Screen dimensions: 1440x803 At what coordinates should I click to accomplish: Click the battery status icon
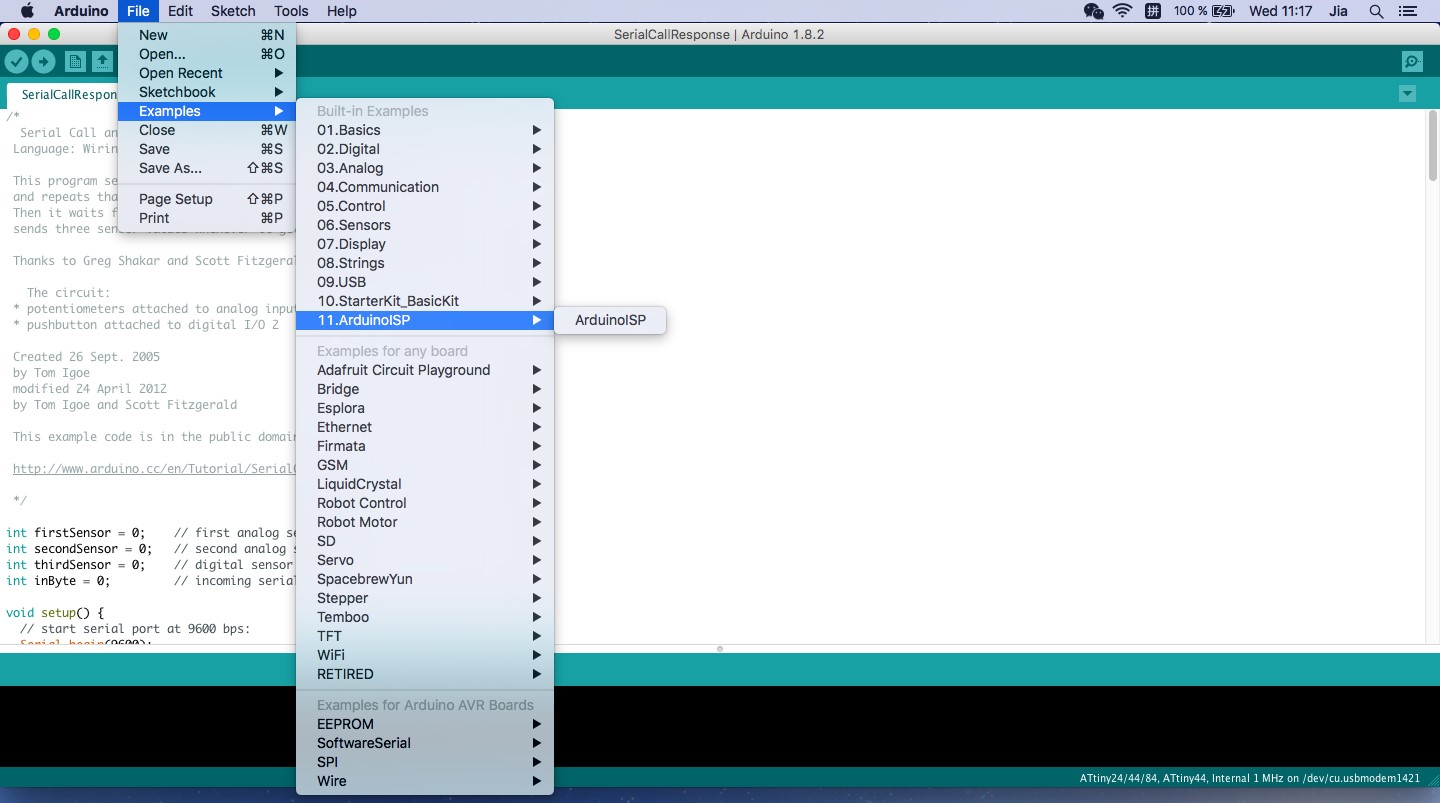pyautogui.click(x=1223, y=11)
